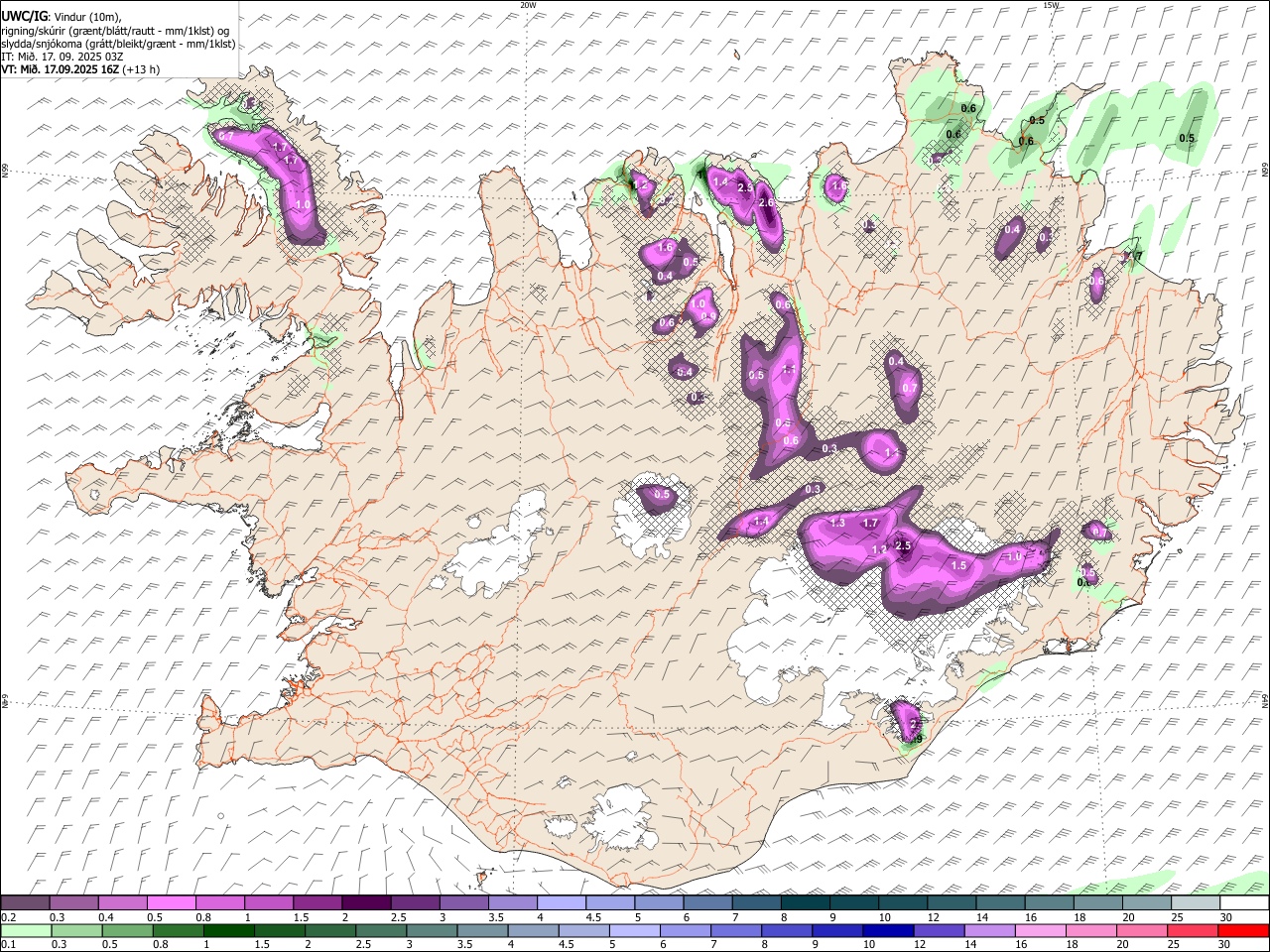This screenshot has height=952, width=1270.
Task: Select the top-scale swatch between 8 and 9
Action: pos(805,903)
